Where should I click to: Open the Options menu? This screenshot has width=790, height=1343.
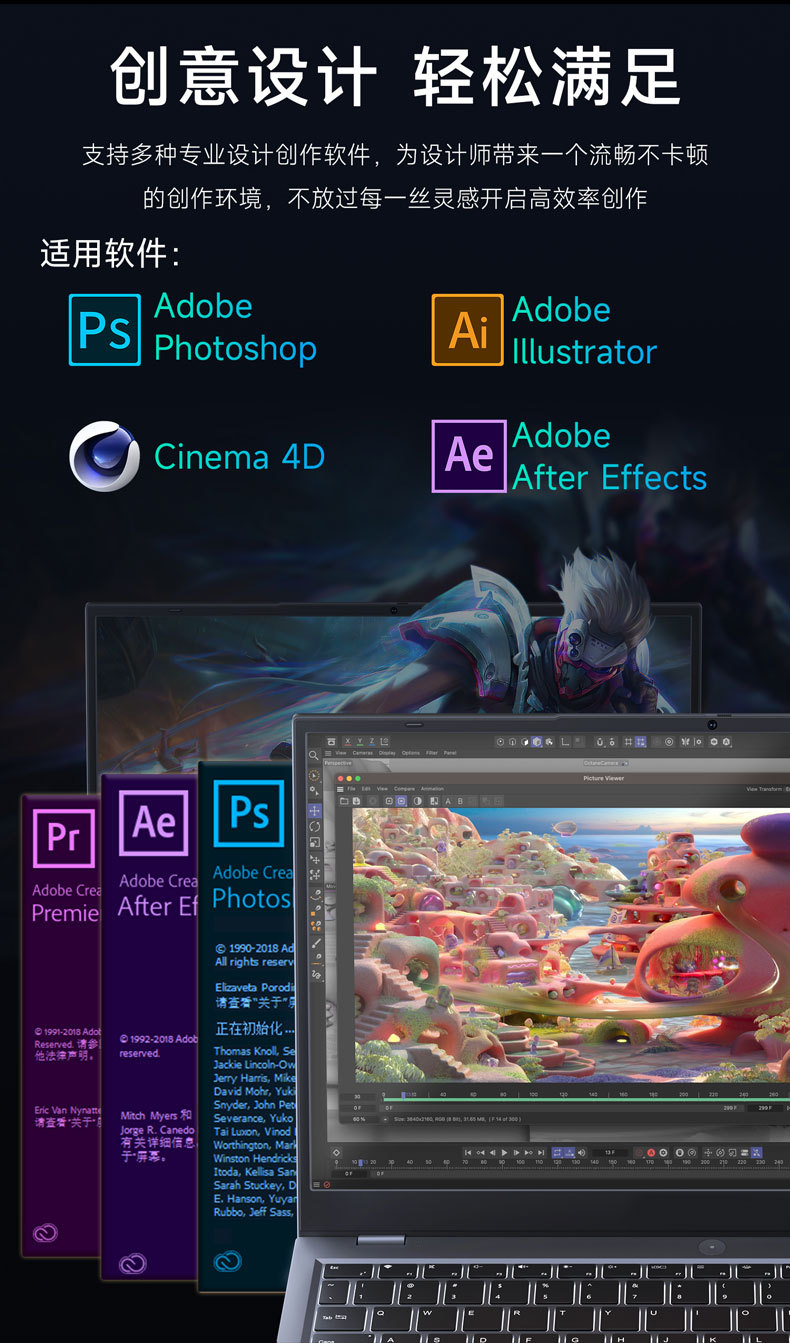410,752
